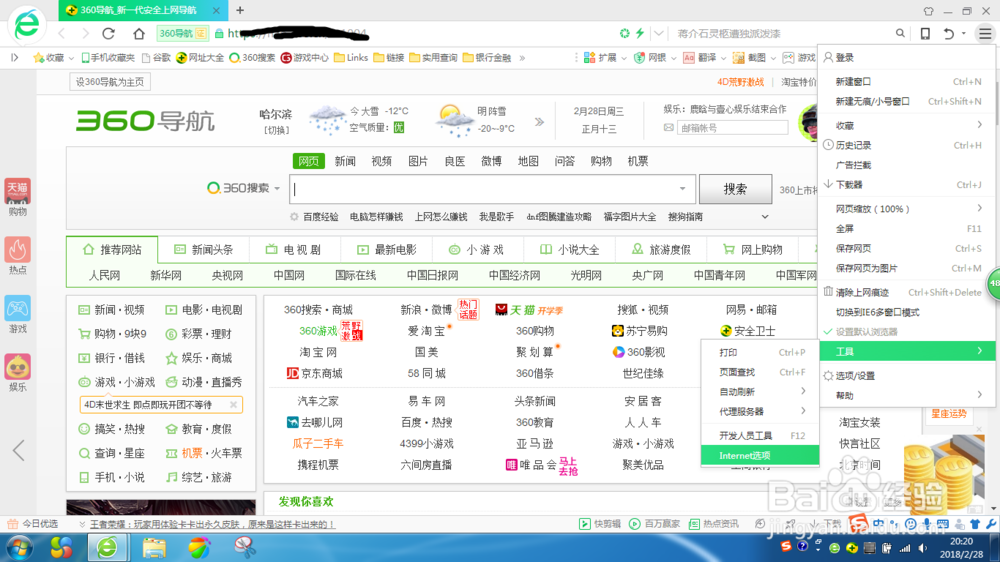Click the browser reload button
Viewport: 1000px width, 562px height.
(108, 33)
